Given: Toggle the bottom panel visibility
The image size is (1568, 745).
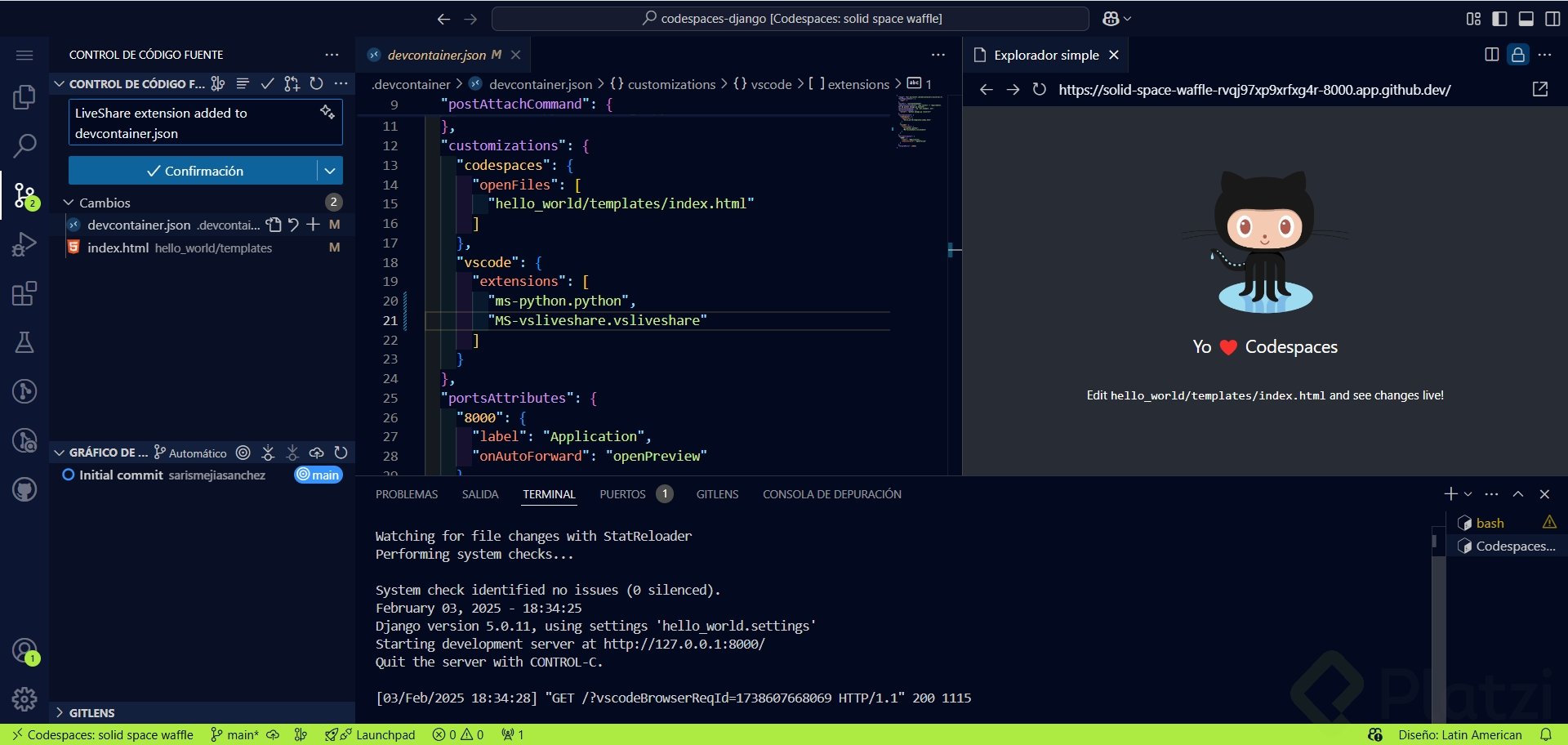Looking at the screenshot, I should pyautogui.click(x=1526, y=19).
